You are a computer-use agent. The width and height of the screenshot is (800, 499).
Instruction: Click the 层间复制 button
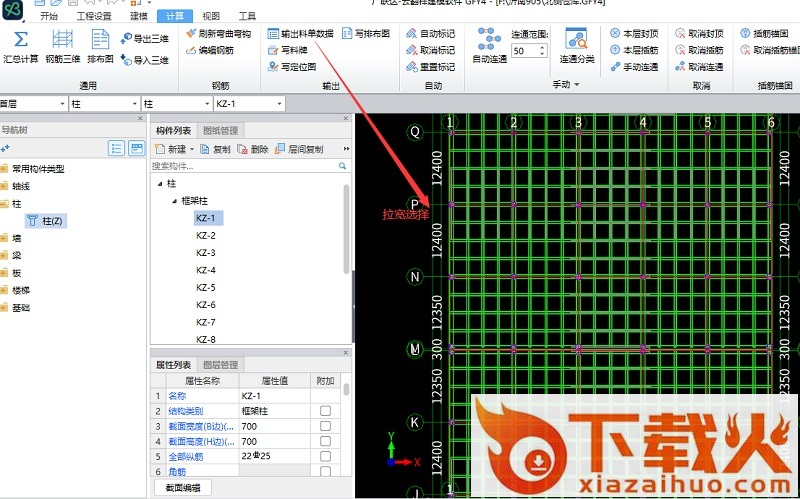point(299,149)
